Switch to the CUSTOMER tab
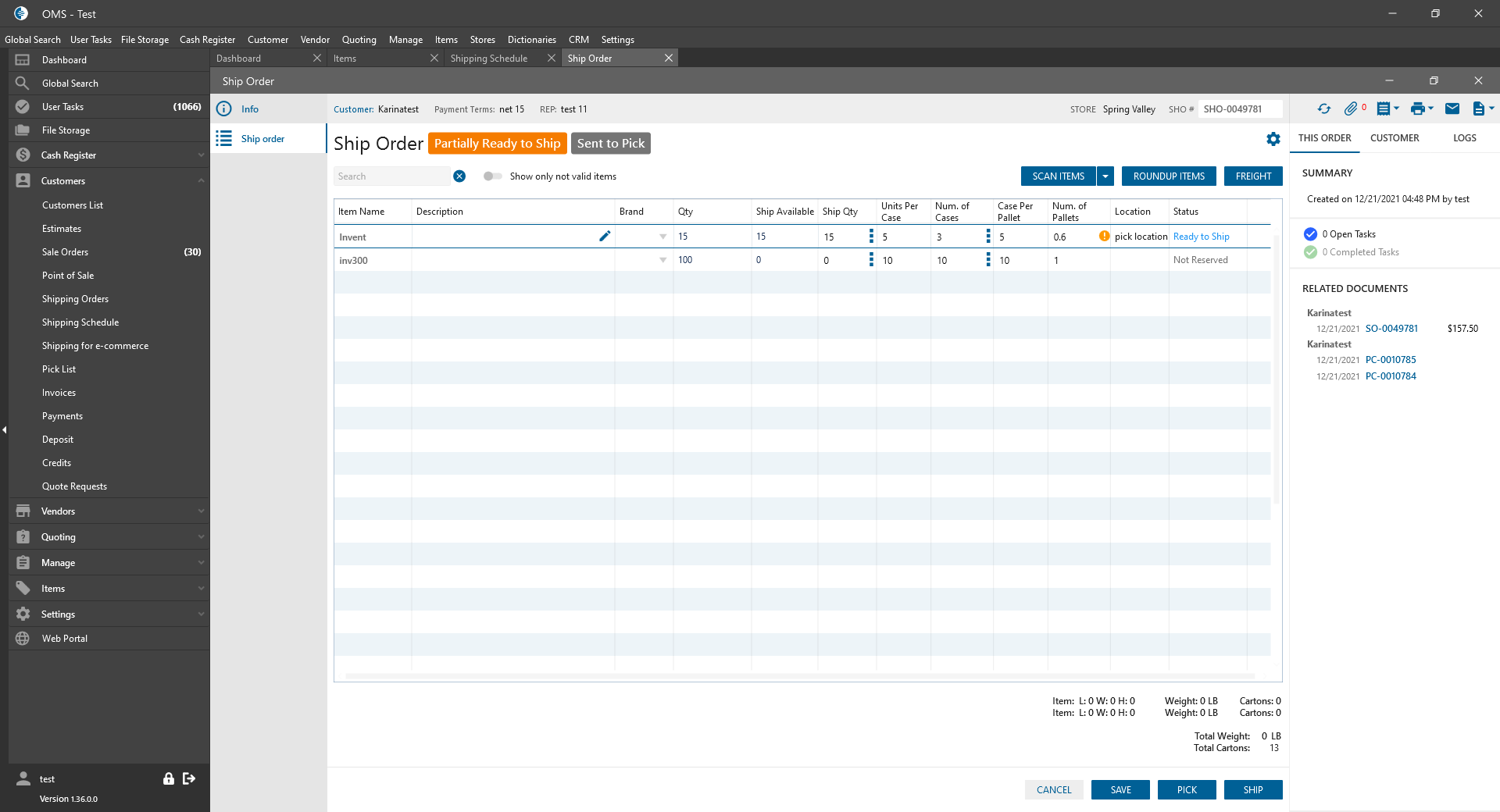Viewport: 1500px width, 812px height. (x=1394, y=138)
